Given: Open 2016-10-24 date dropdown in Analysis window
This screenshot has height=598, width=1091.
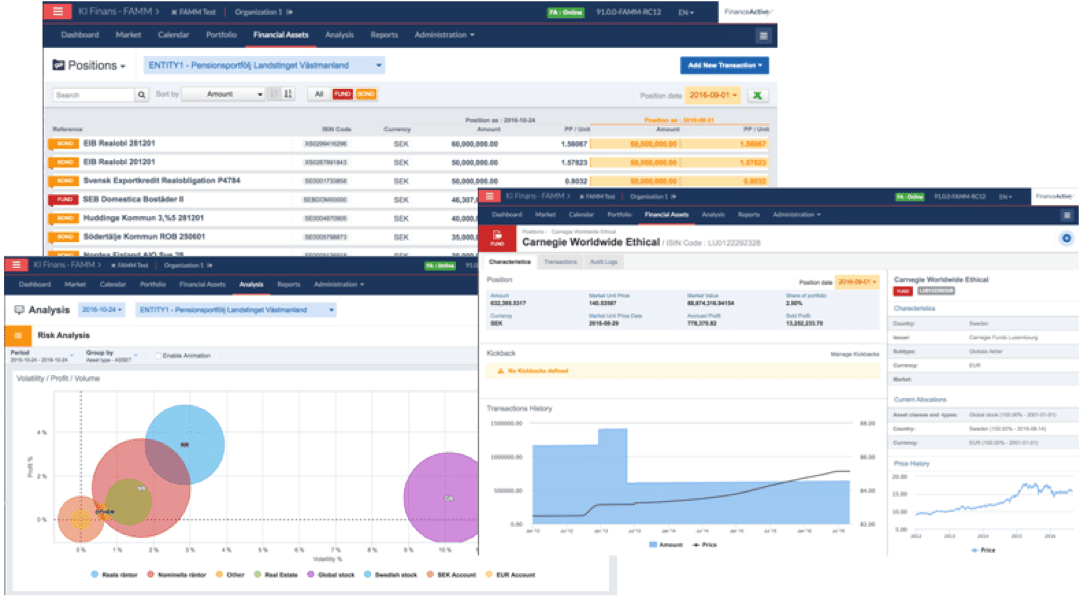Looking at the screenshot, I should (x=102, y=310).
